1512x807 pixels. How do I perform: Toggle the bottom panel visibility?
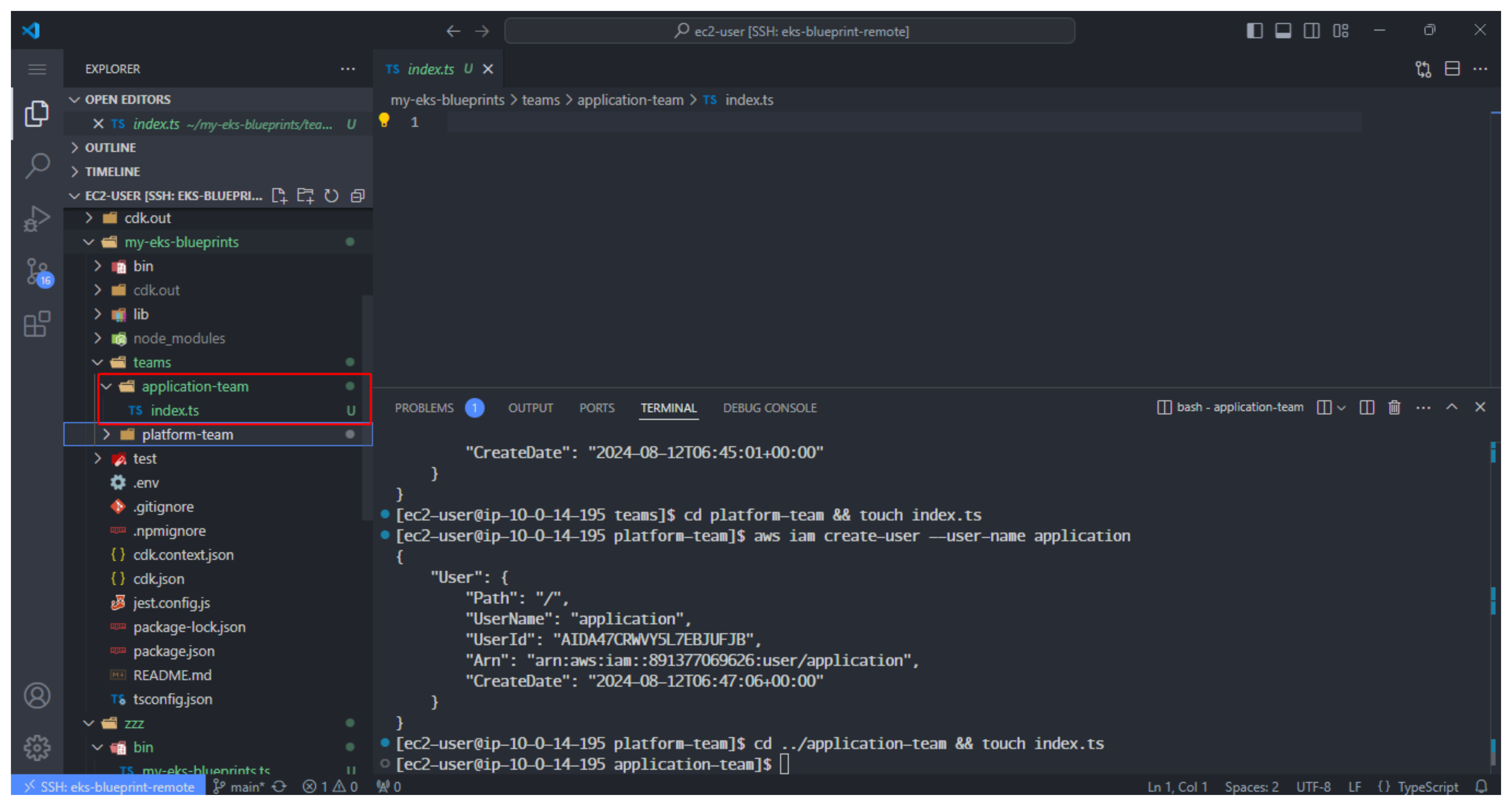click(x=1283, y=31)
